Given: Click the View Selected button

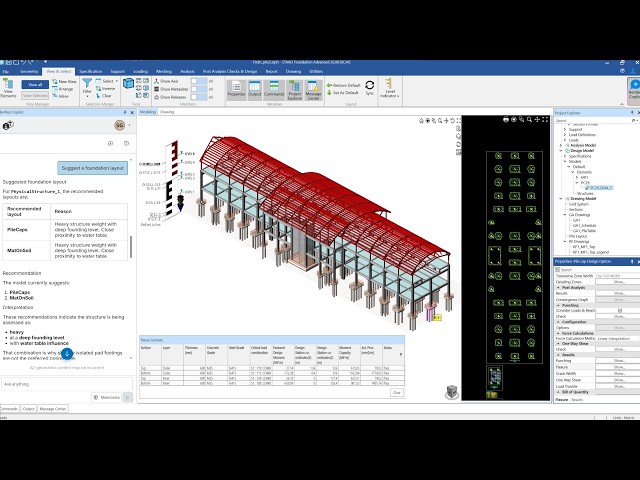Looking at the screenshot, I should (x=35, y=96).
